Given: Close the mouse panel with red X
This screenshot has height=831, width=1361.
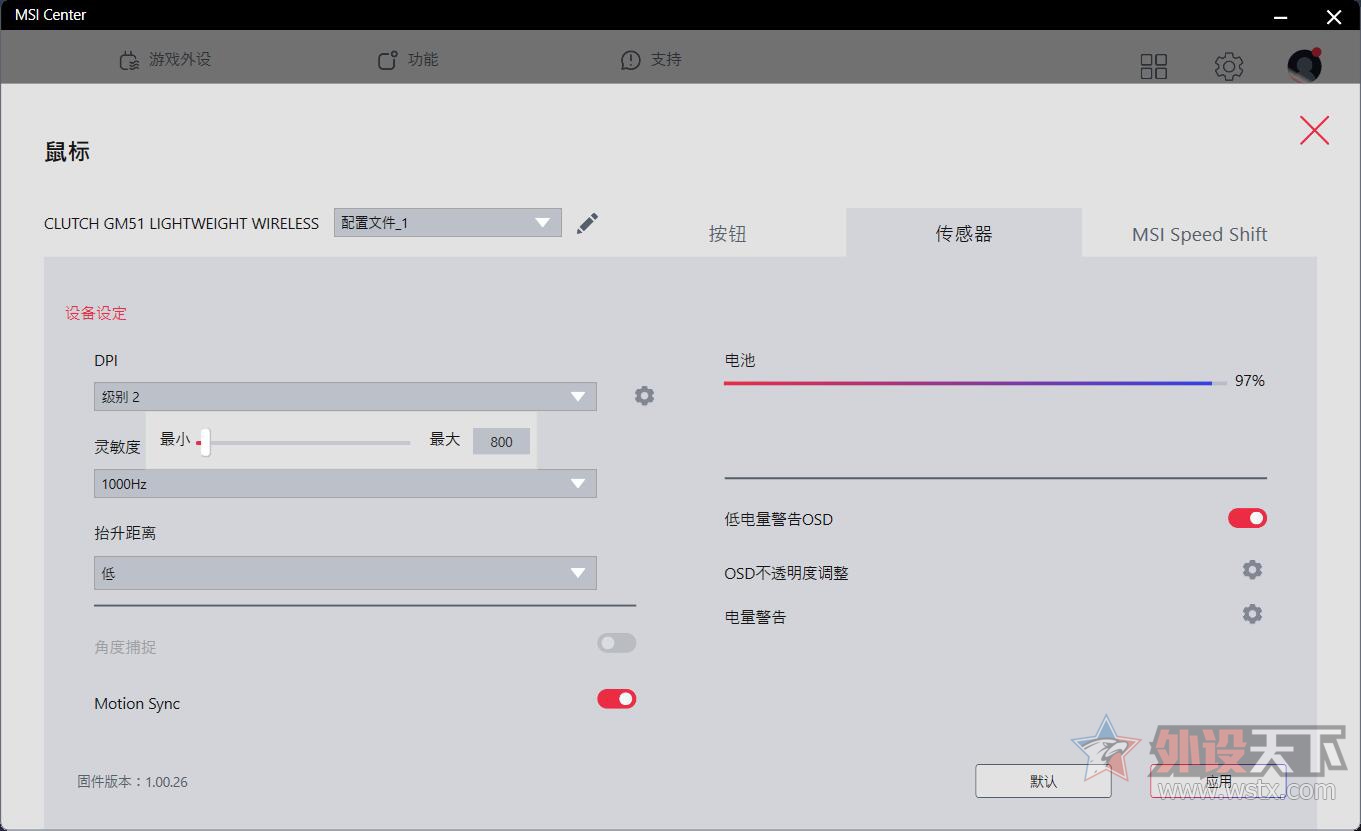Looking at the screenshot, I should tap(1314, 130).
